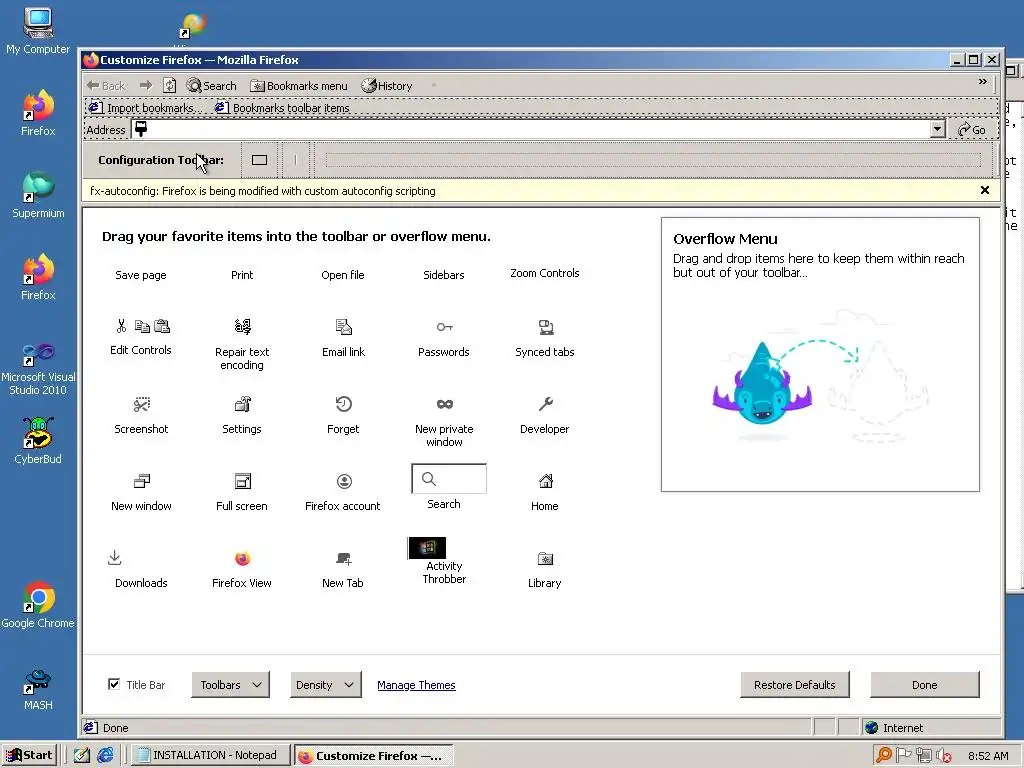Click the Done button
The height and width of the screenshot is (768, 1024).
point(924,685)
